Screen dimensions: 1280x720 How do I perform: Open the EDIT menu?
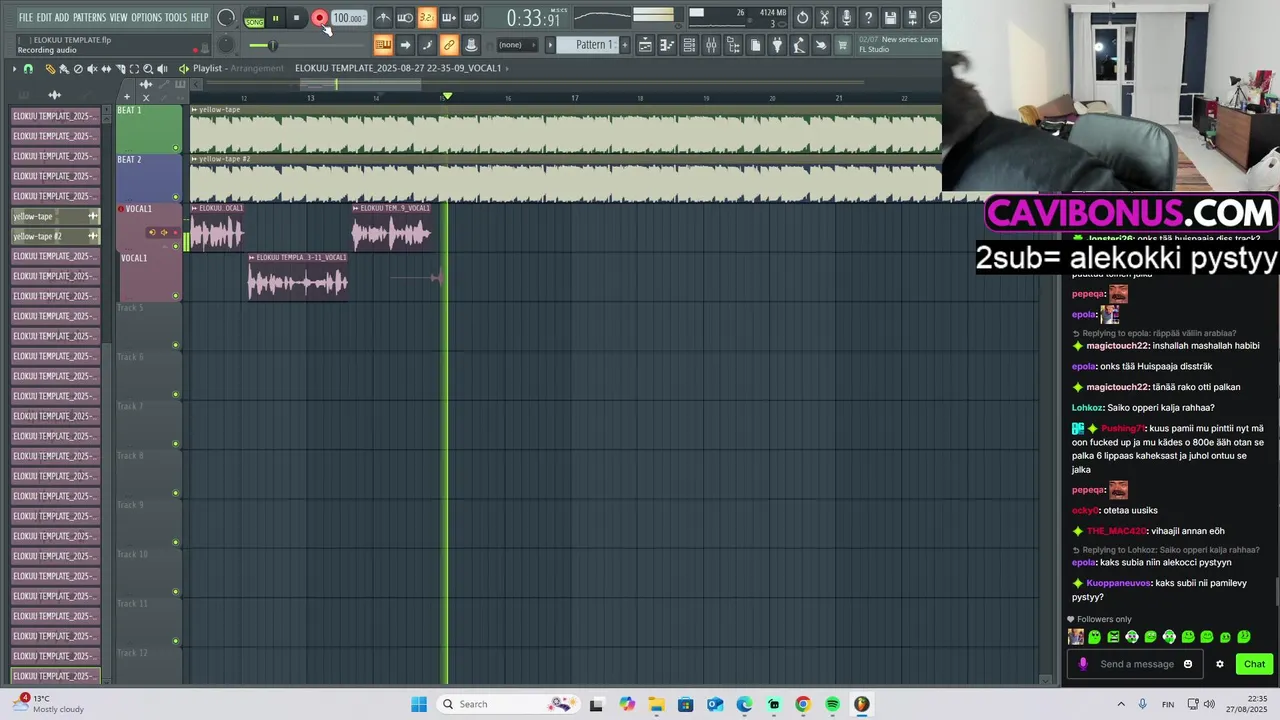pos(44,17)
